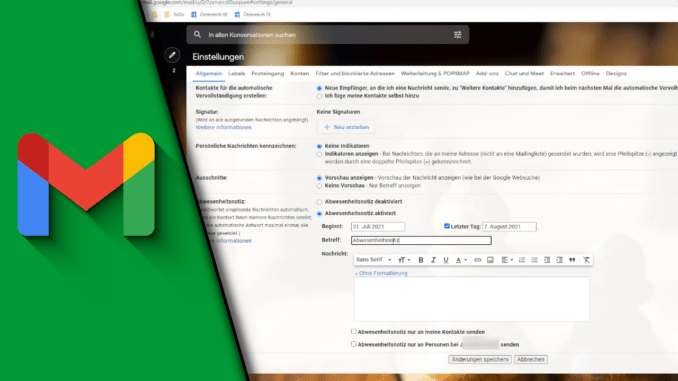Viewport: 678px width, 381px height.
Task: Open the alignment dropdown
Action: click(507, 260)
